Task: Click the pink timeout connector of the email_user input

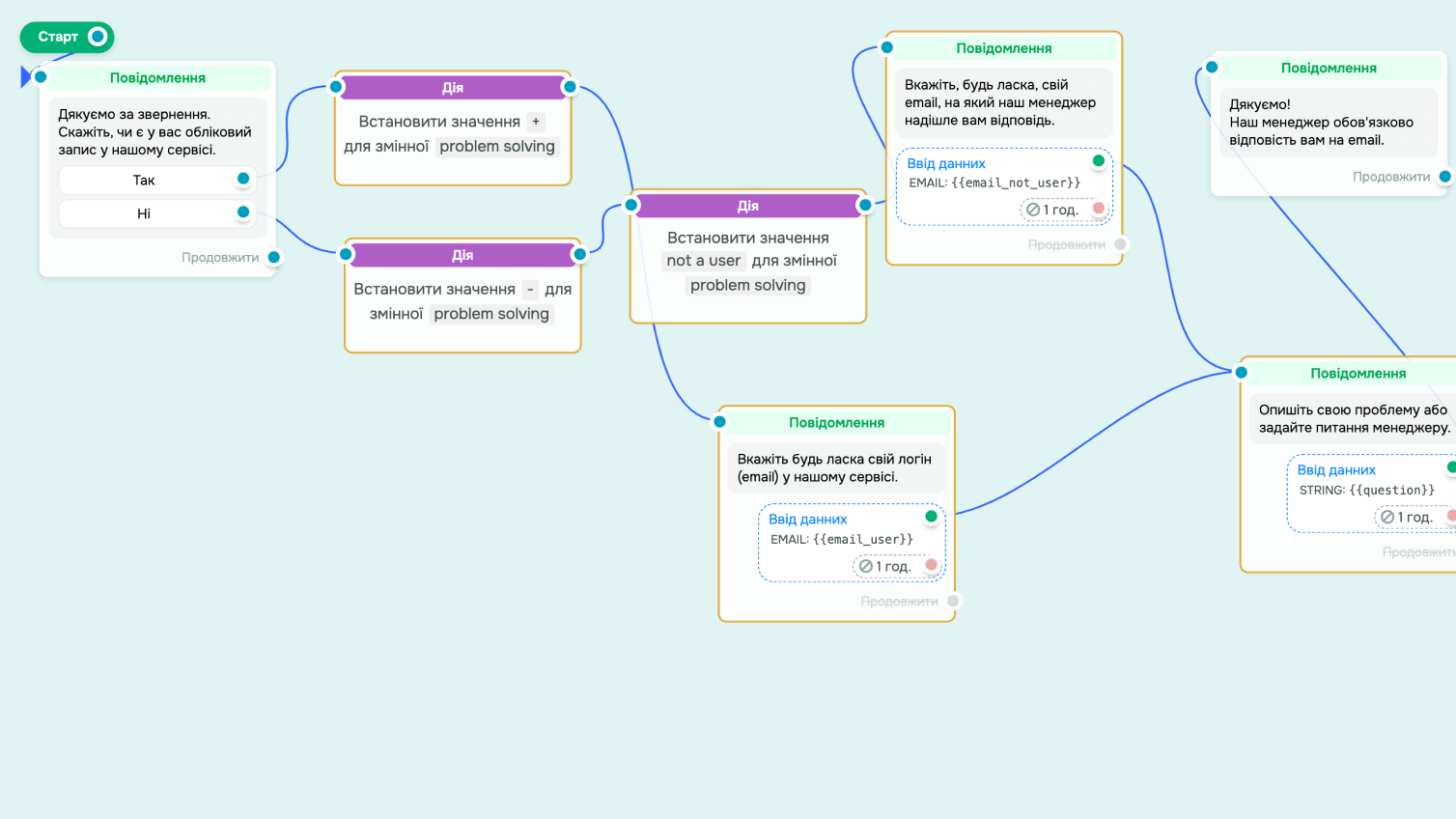Action: pyautogui.click(x=932, y=564)
